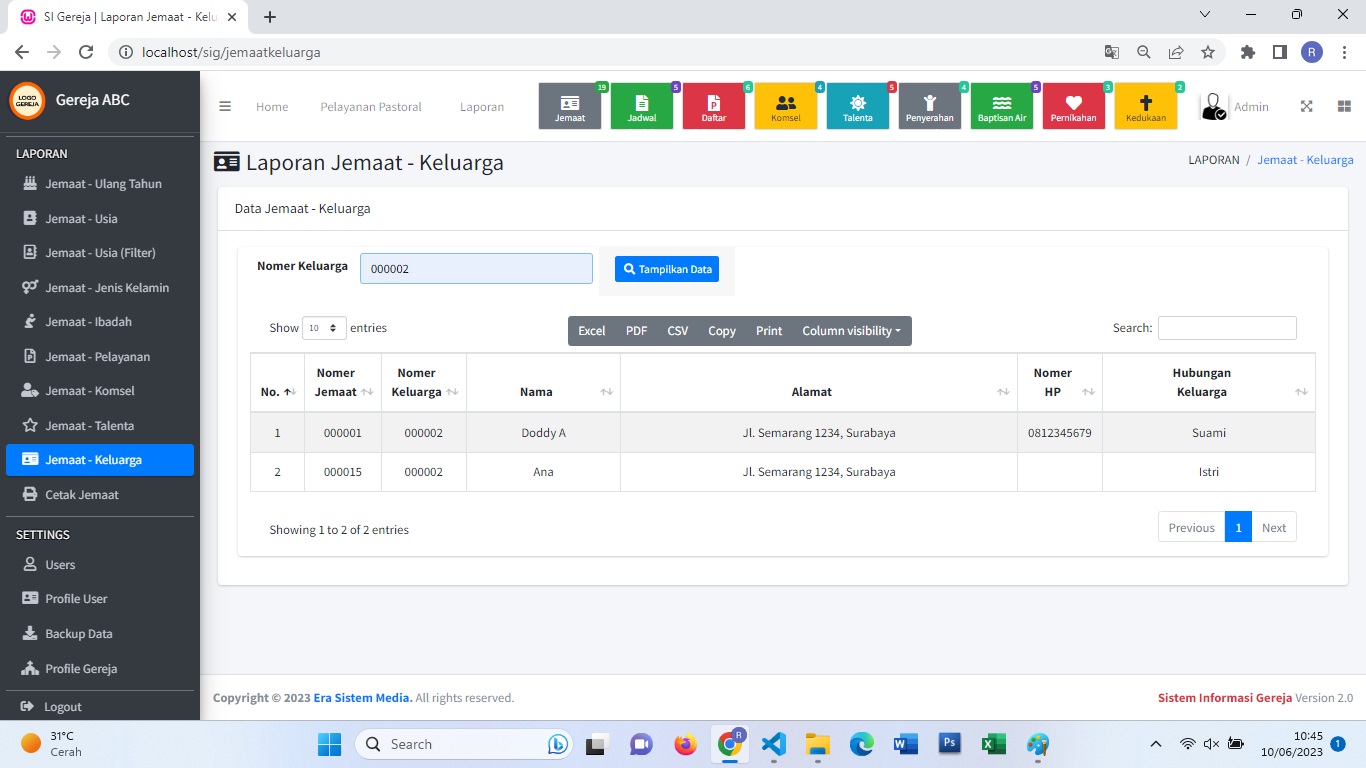Open Visual Studio Code from taskbar
This screenshot has width=1366, height=768.
pyautogui.click(x=773, y=744)
